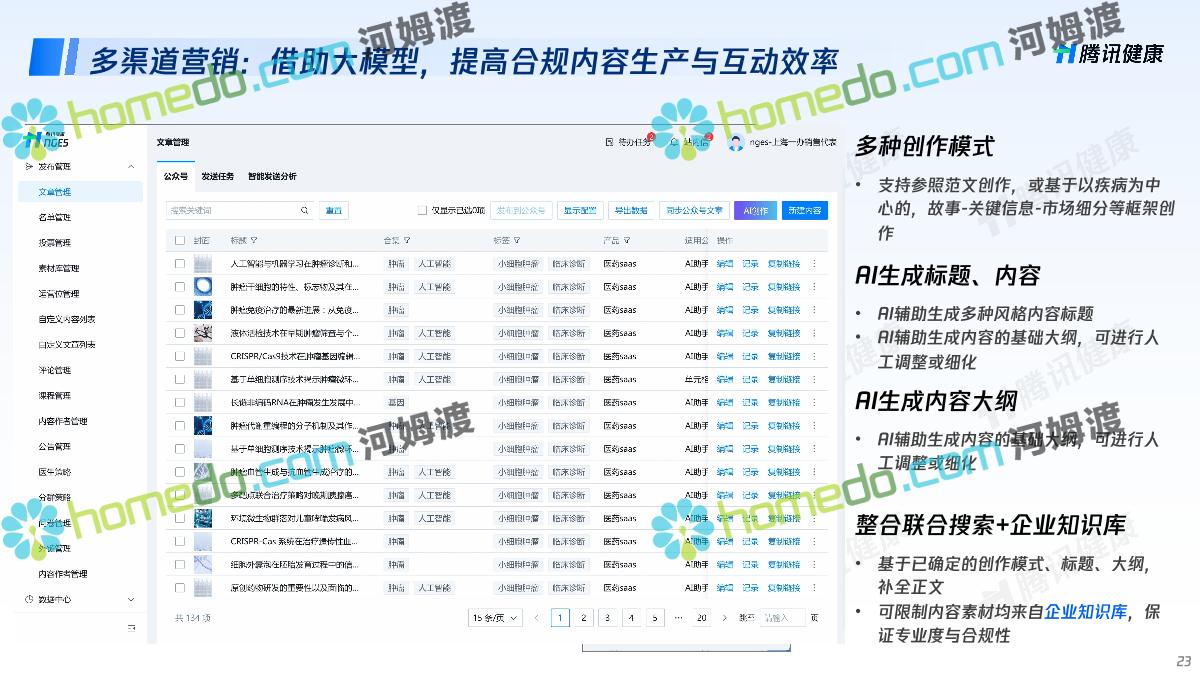1200x675 pixels.
Task: Click the filter icon beside 产品 column
Action: point(627,241)
